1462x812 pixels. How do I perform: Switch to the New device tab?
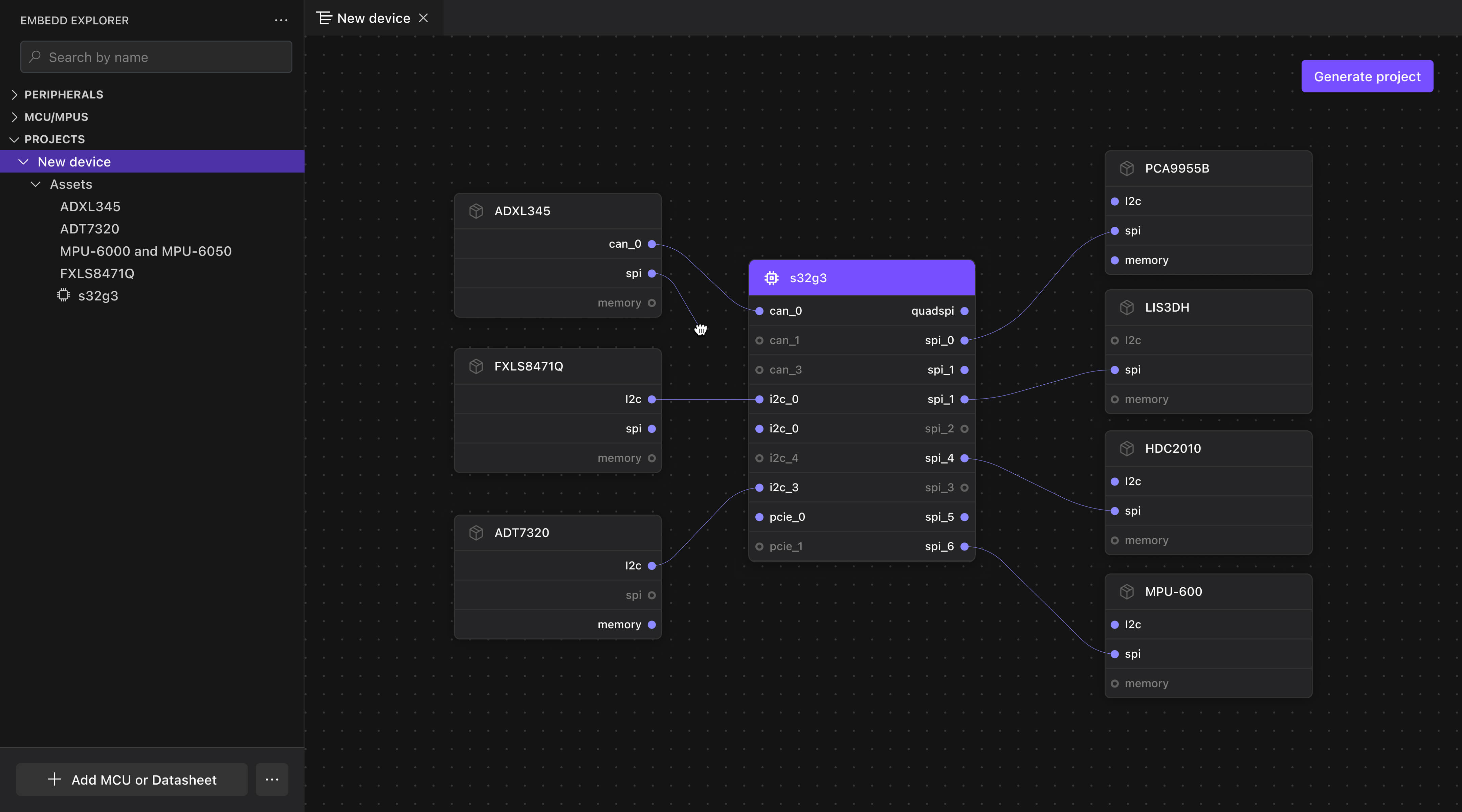point(373,18)
